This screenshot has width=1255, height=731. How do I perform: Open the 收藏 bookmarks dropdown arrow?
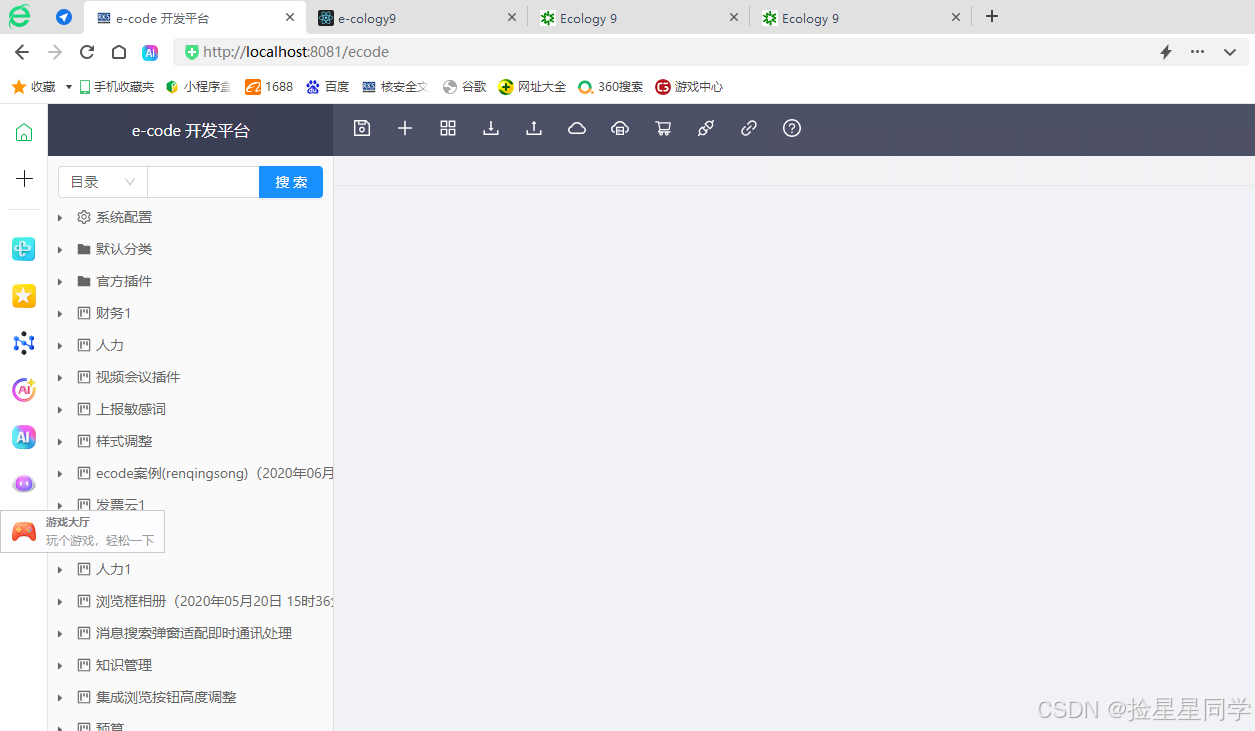69,87
